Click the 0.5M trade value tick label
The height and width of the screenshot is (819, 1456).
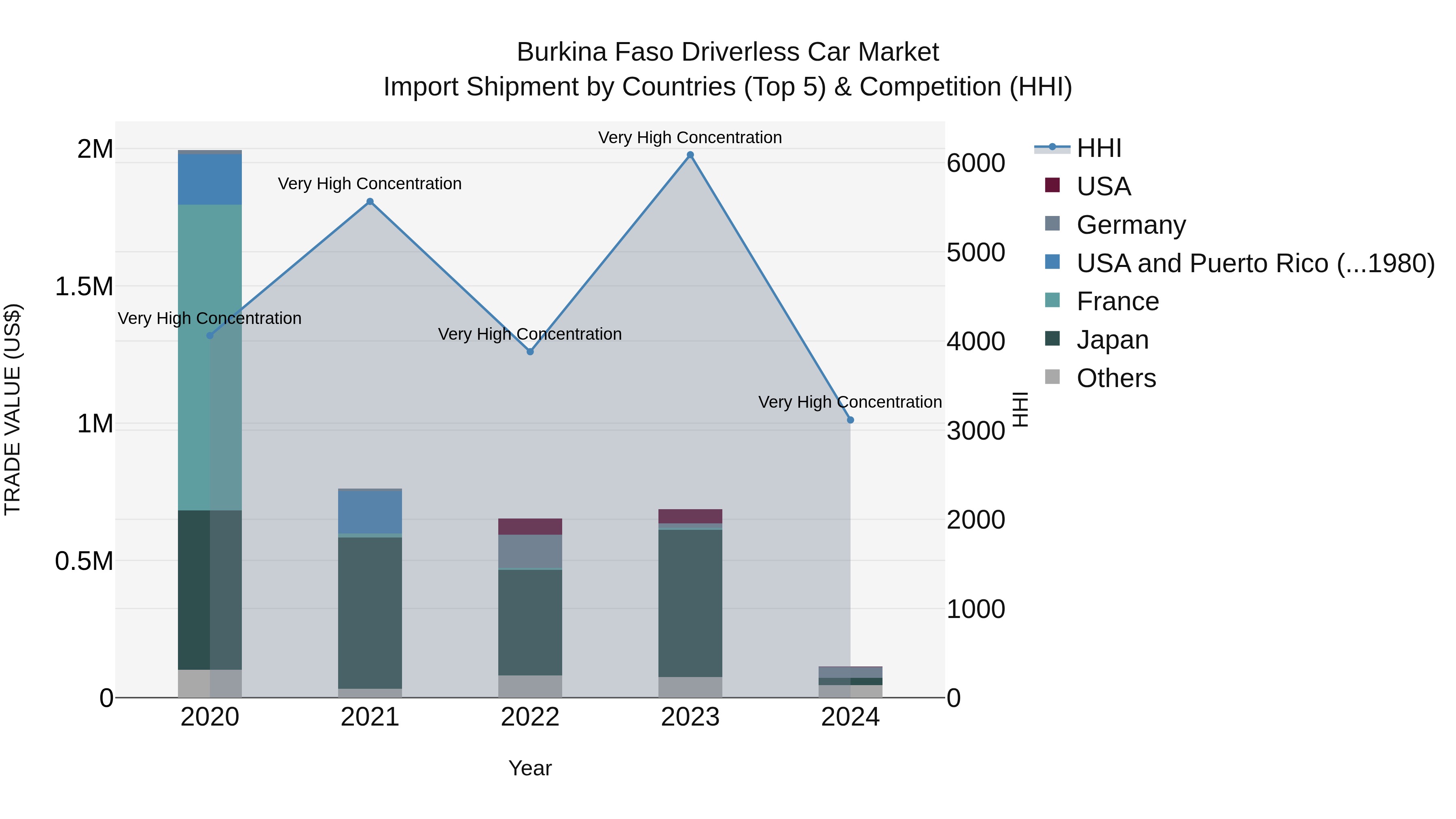[x=84, y=561]
